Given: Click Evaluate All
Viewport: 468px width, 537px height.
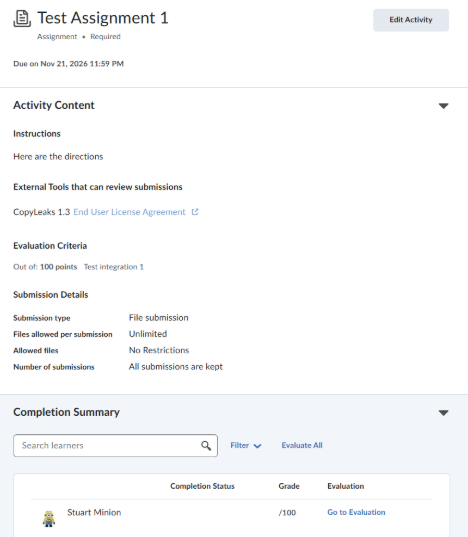Looking at the screenshot, I should click(302, 445).
